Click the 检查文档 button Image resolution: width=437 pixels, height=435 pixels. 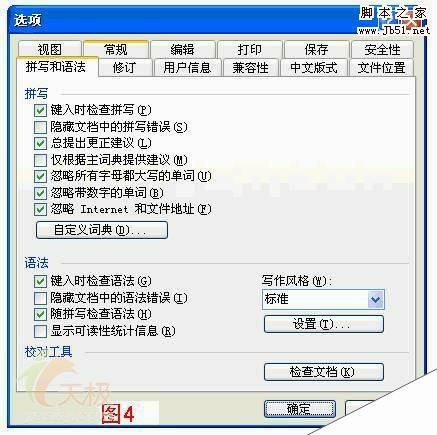pyautogui.click(x=324, y=372)
